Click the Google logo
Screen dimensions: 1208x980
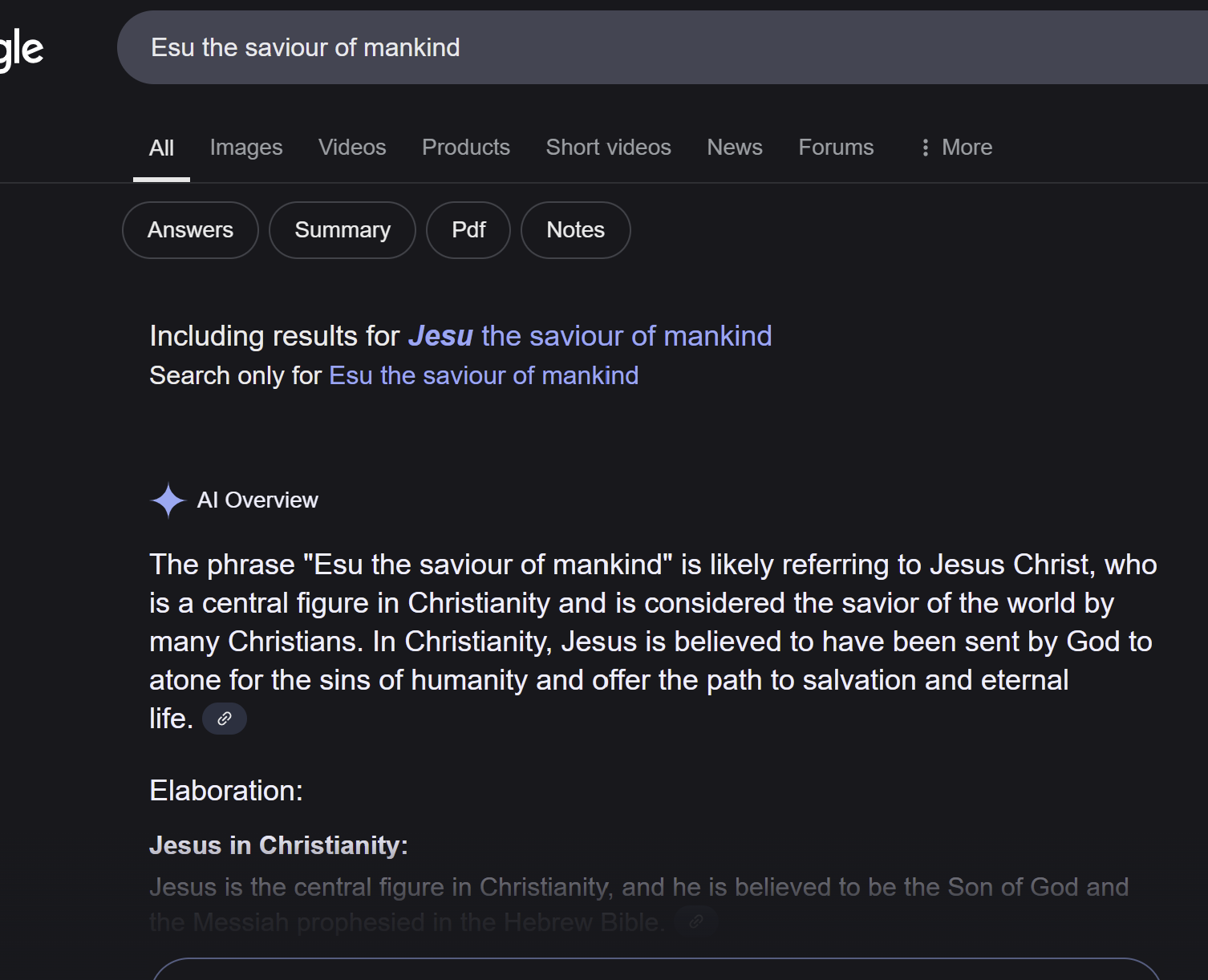point(21,50)
